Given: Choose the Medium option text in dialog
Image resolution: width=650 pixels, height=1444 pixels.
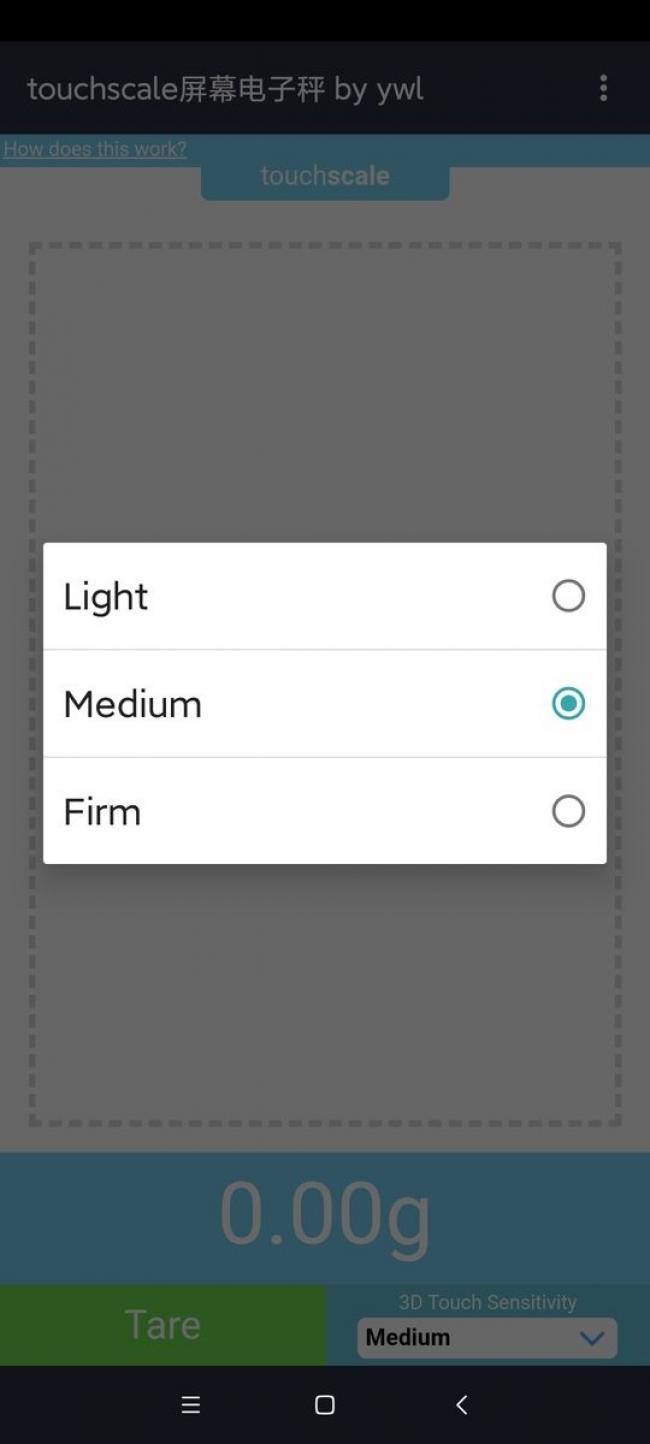Looking at the screenshot, I should [x=133, y=705].
